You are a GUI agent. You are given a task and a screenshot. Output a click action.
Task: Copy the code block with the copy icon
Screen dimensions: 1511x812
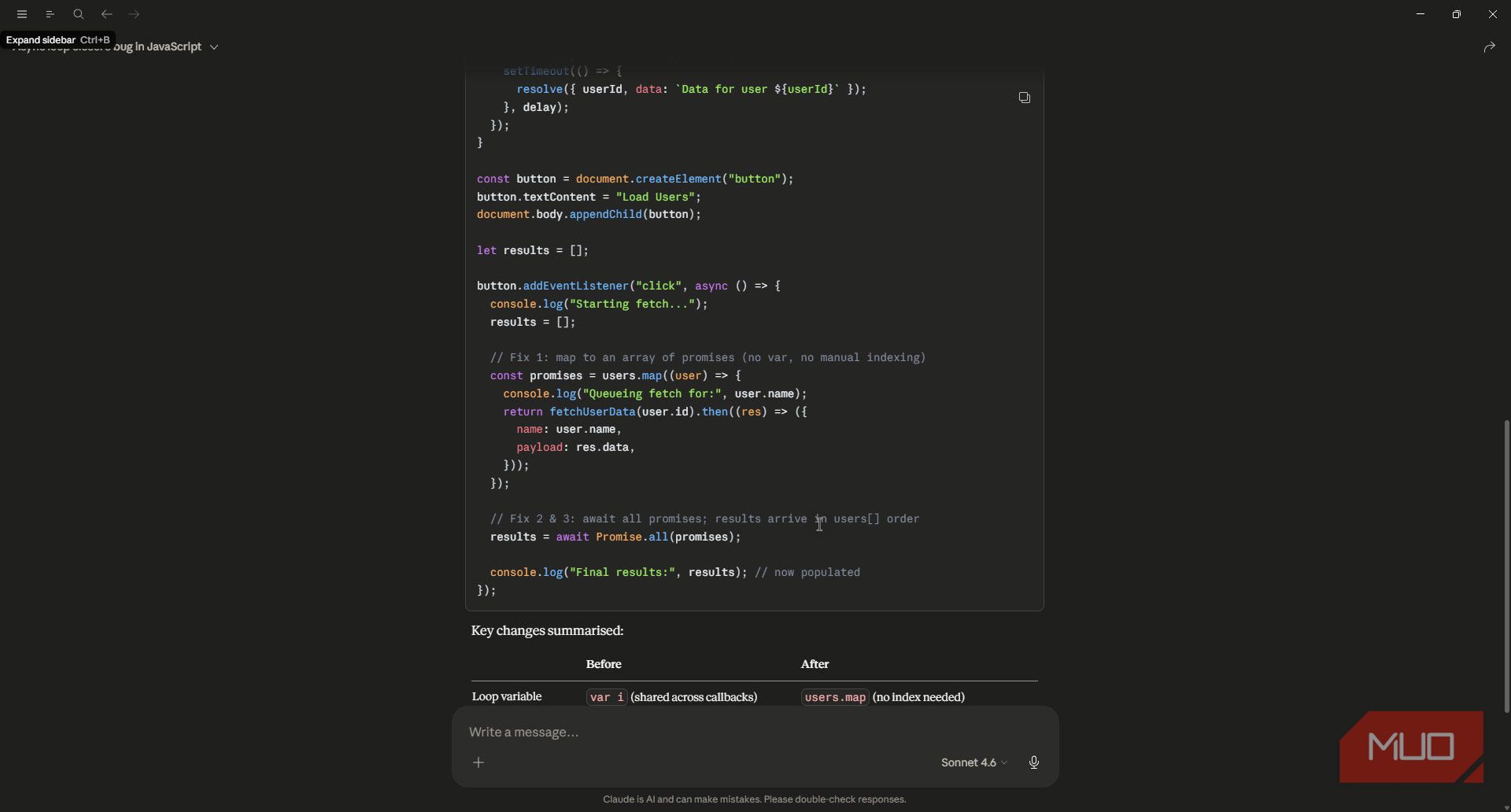coord(1024,98)
